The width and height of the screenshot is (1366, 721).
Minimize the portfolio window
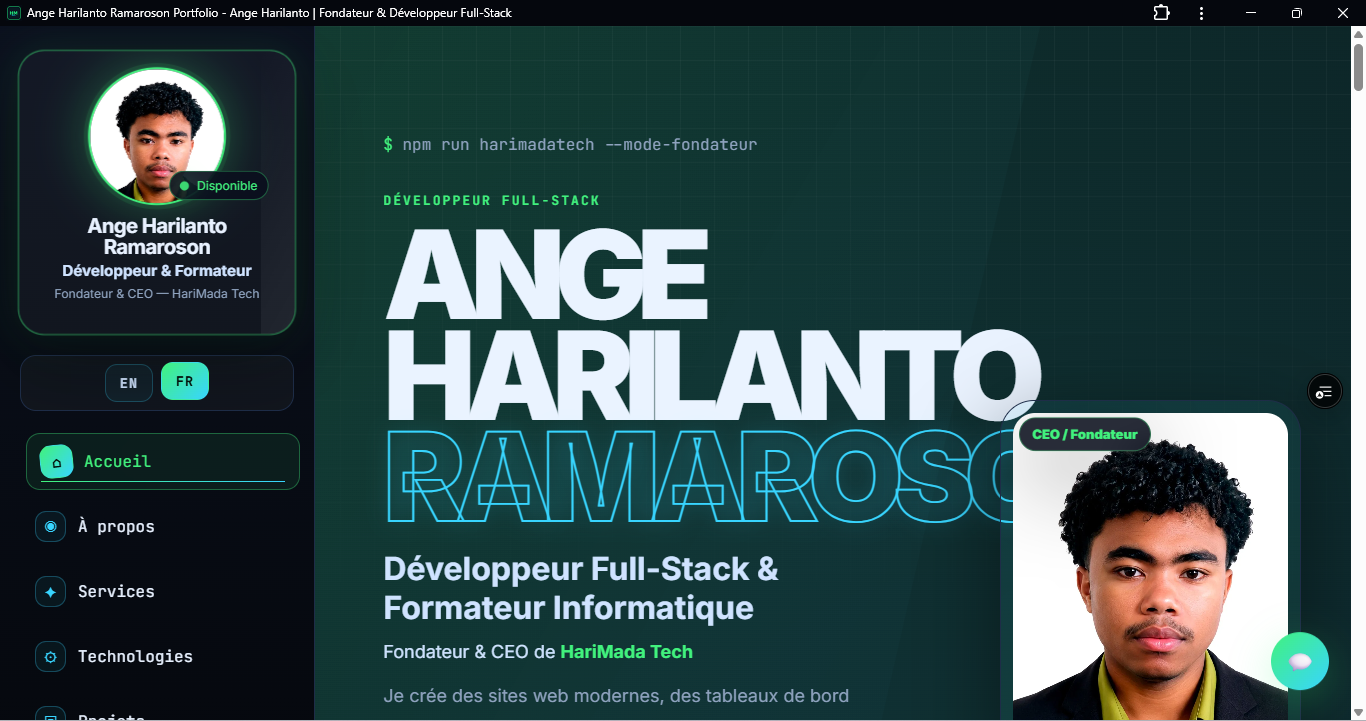coord(1251,13)
